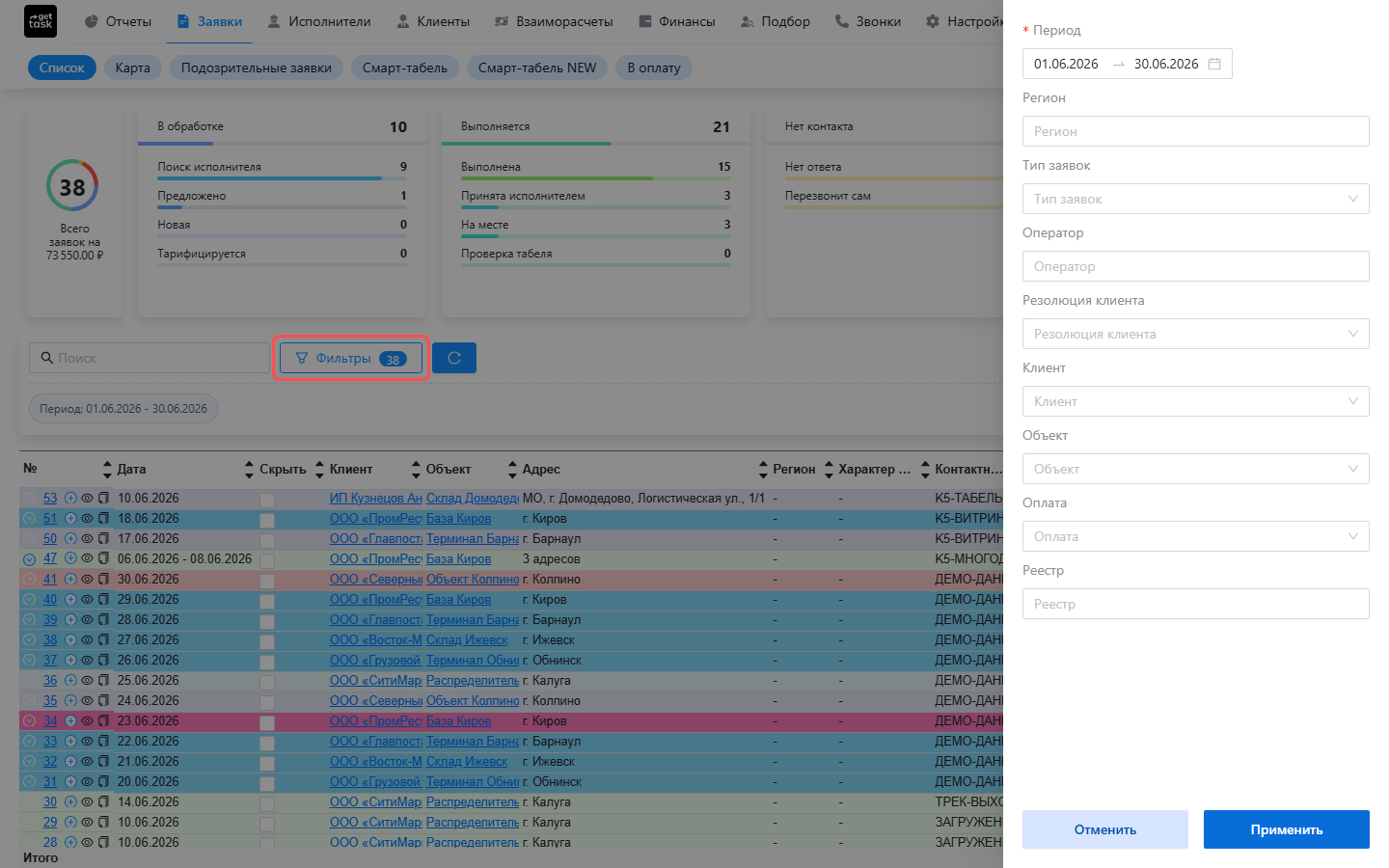The image size is (1389, 868).
Task: Switch to the Финансы menu
Action: pyautogui.click(x=676, y=21)
